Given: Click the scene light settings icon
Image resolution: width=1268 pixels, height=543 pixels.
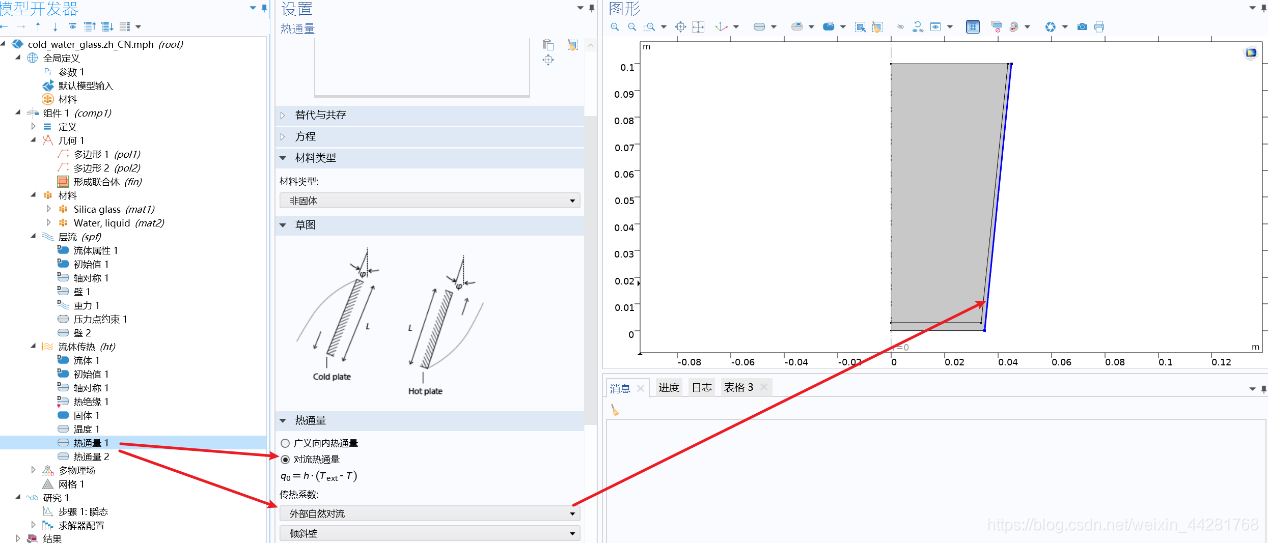Looking at the screenshot, I should [1013, 27].
